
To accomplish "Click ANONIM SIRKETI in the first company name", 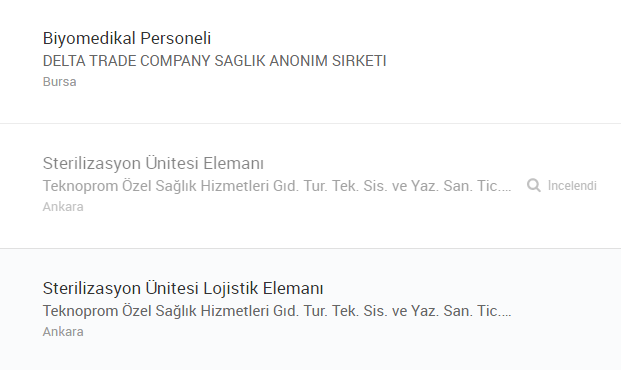I will point(328,61).
